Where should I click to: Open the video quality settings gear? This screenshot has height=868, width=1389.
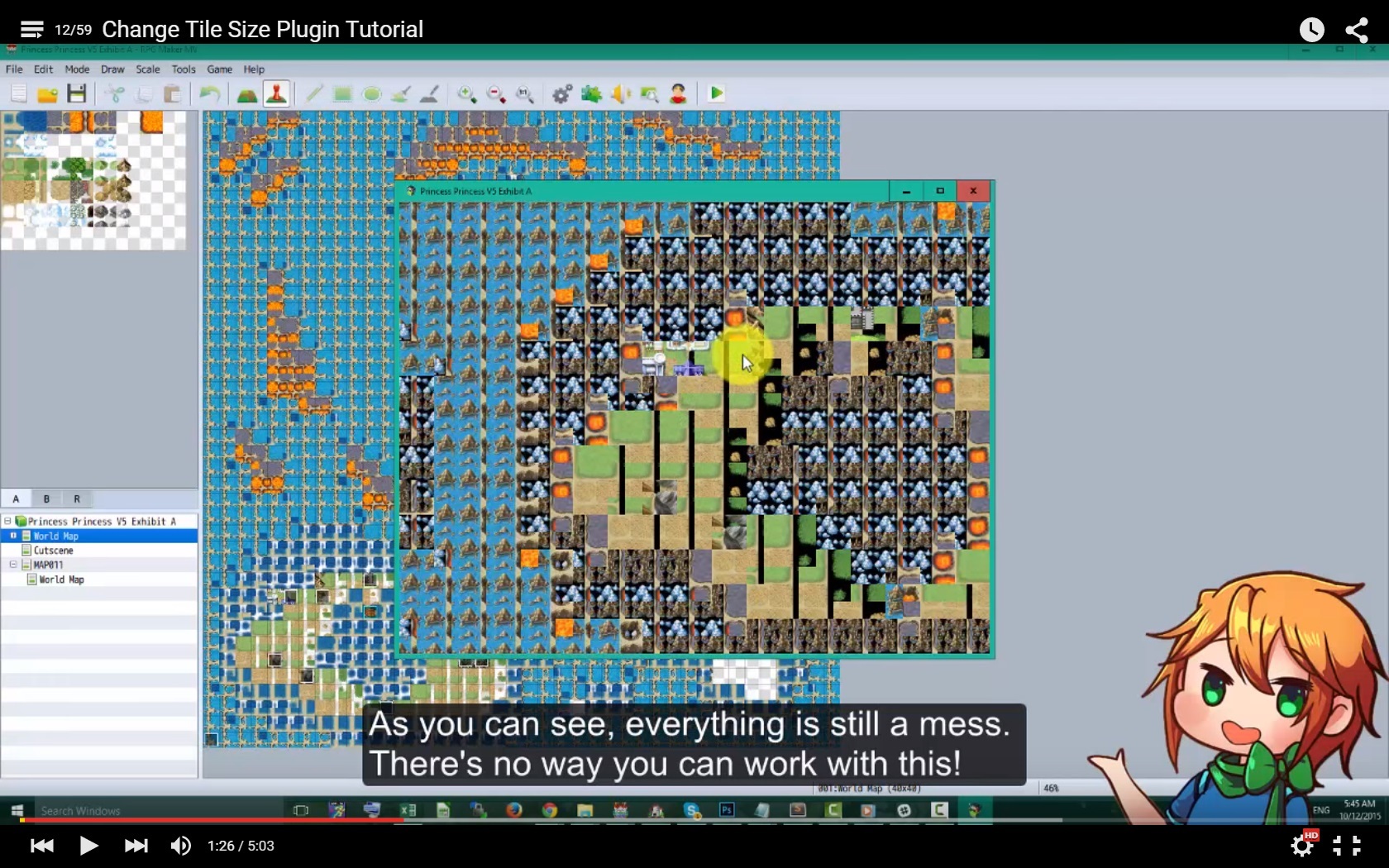[x=1302, y=845]
